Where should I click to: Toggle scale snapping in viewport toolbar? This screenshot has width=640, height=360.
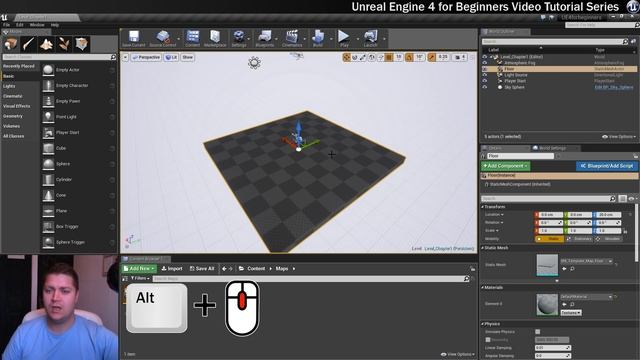click(431, 58)
